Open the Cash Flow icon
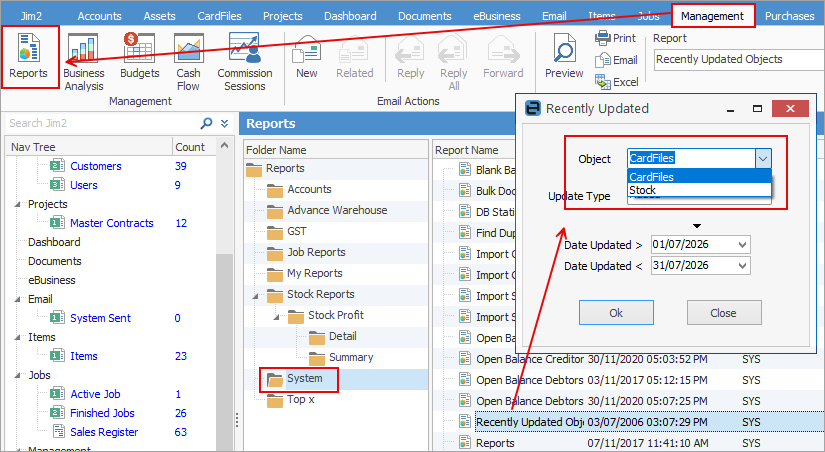The height and width of the screenshot is (452, 825). 188,62
